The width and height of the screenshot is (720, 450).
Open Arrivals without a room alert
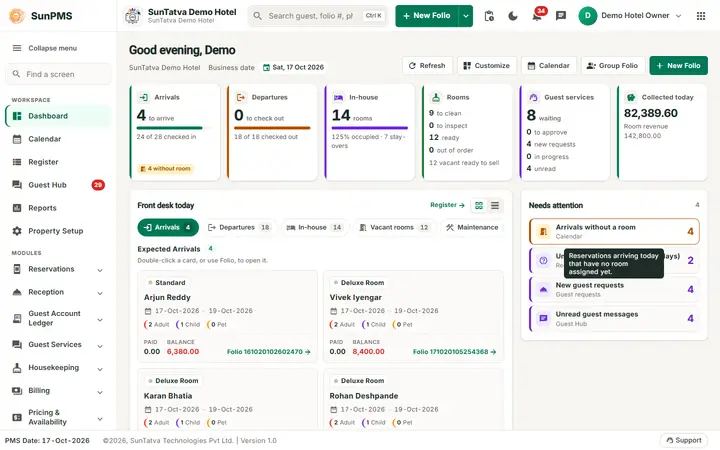click(614, 231)
